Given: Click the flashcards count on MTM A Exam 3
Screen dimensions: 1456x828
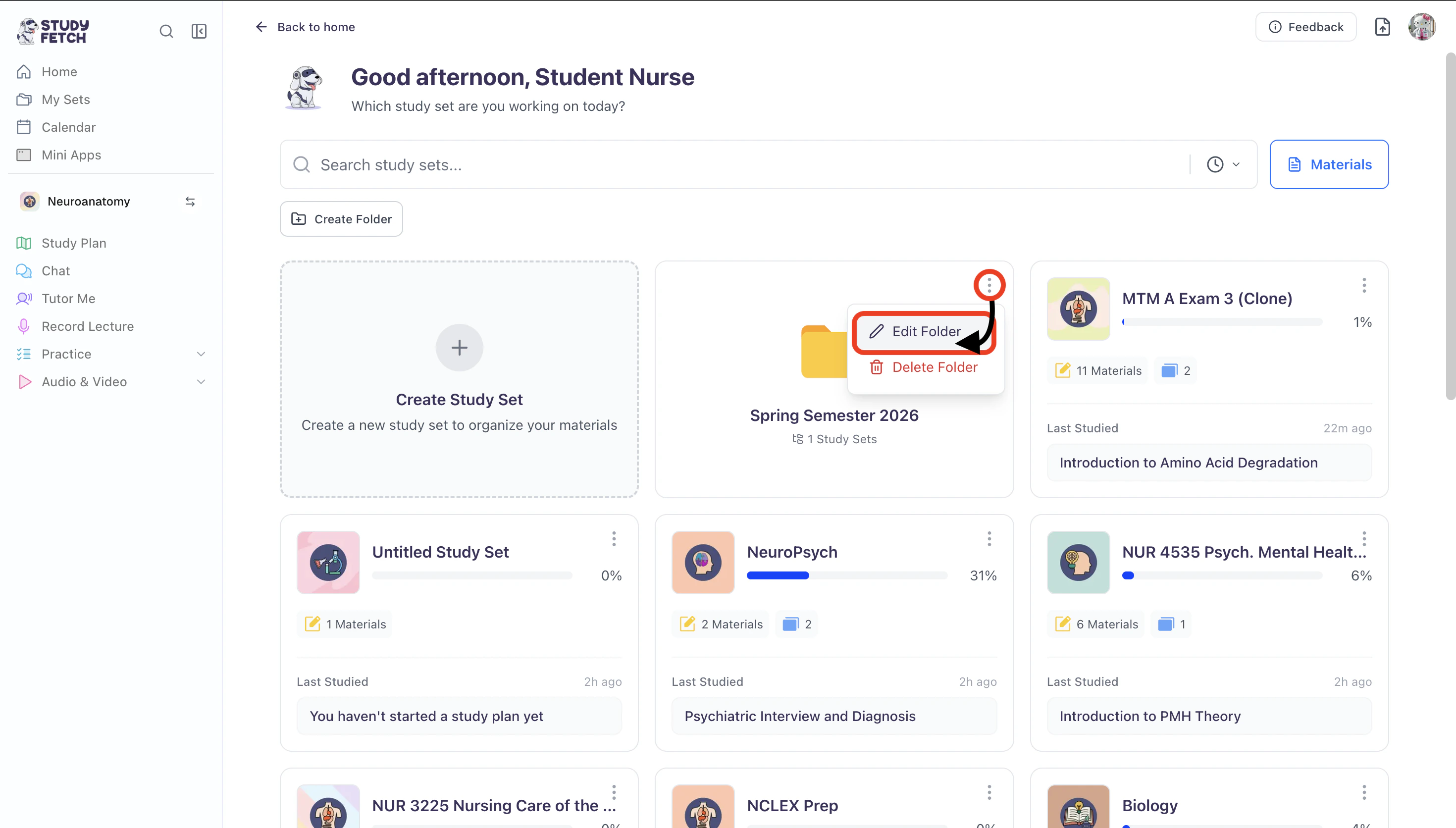Looking at the screenshot, I should 1176,371.
